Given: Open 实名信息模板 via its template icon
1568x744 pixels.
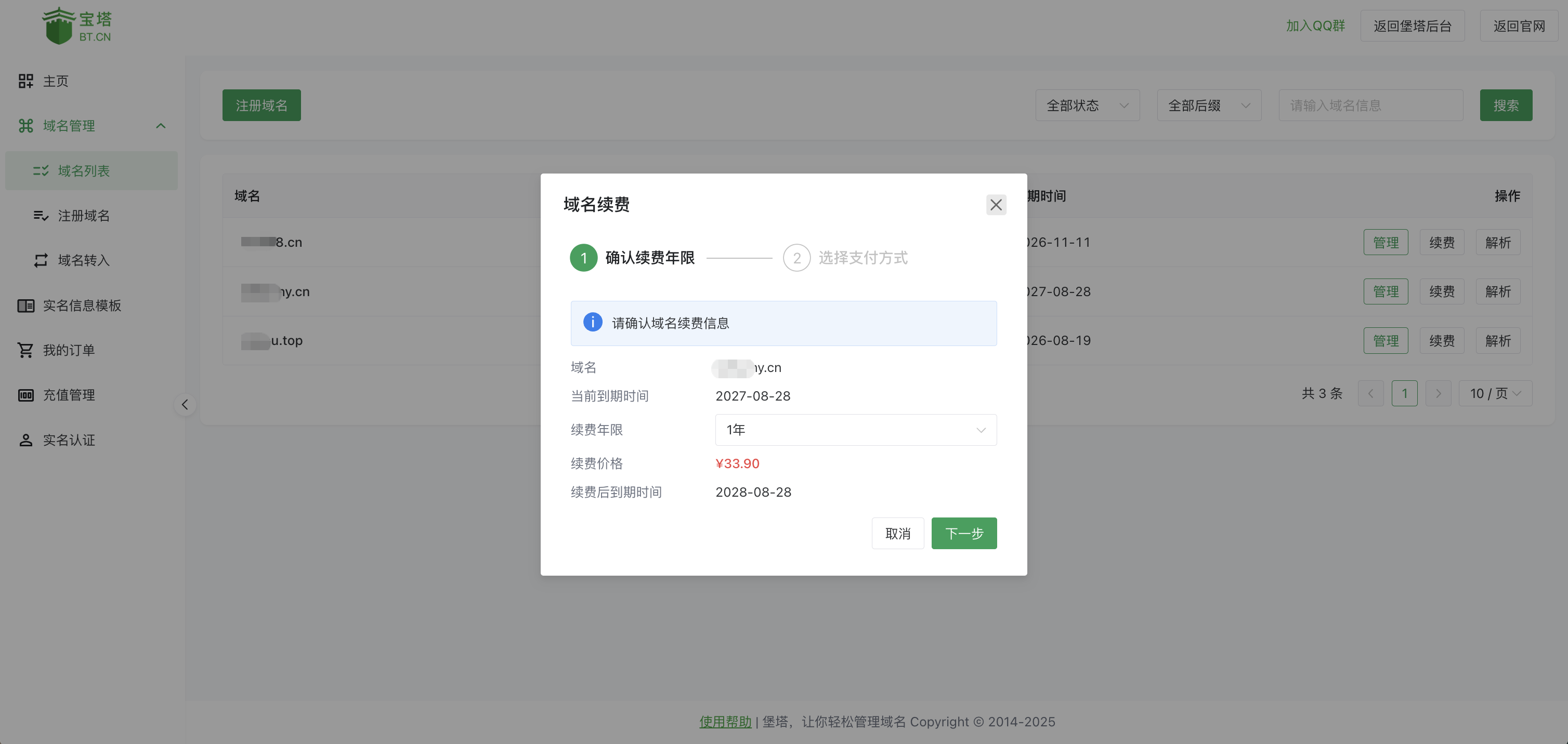Looking at the screenshot, I should pyautogui.click(x=25, y=305).
